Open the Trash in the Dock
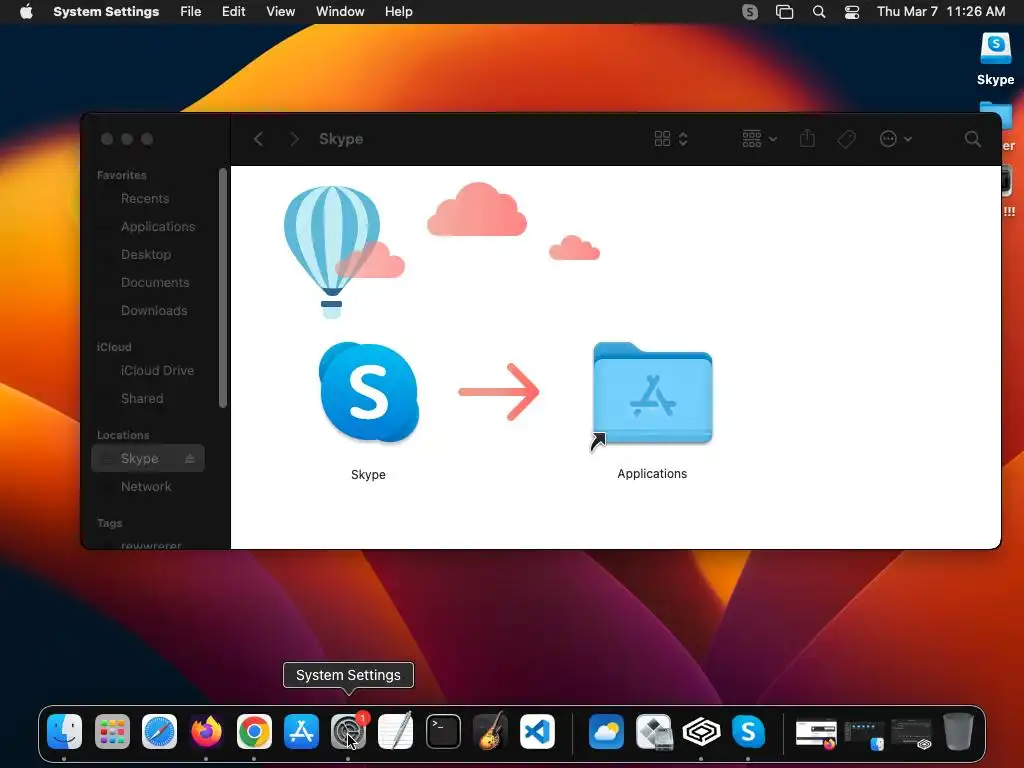This screenshot has height=768, width=1024. (958, 731)
